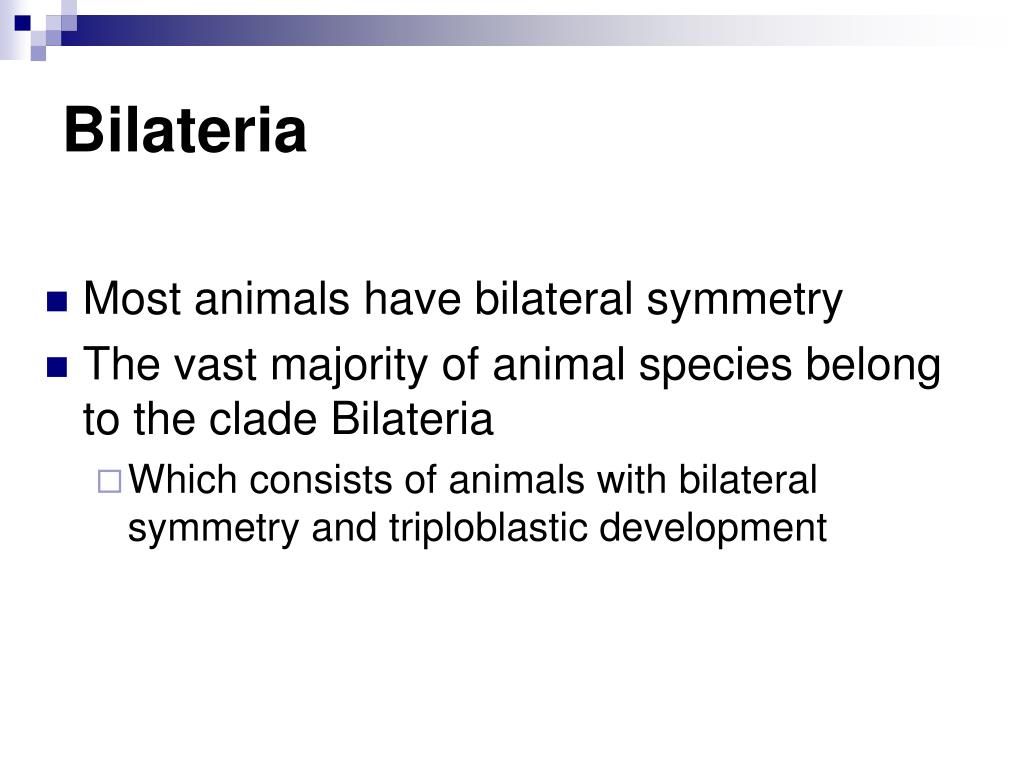
Task: Click text 'Most animals have bilateral symmetry'
Action: click(x=463, y=300)
